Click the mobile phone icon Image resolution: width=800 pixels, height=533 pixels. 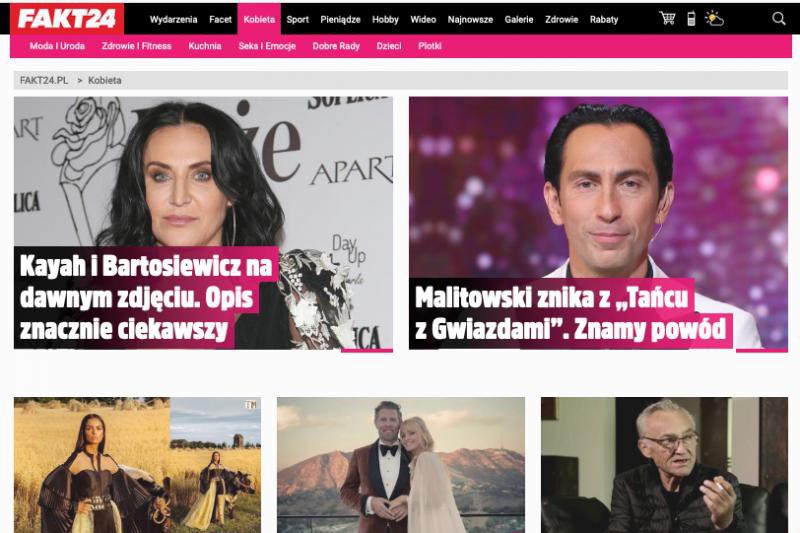click(691, 19)
